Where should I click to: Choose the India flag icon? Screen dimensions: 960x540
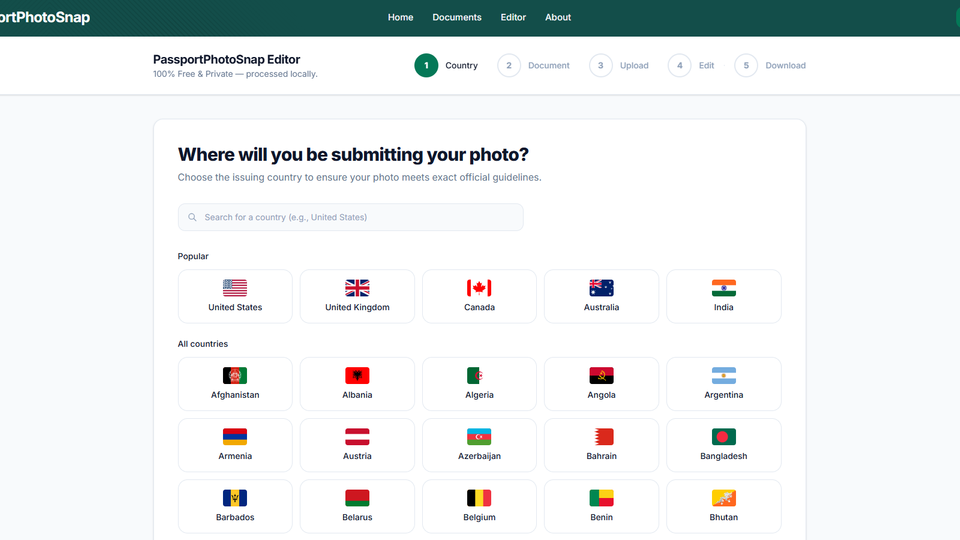tap(723, 288)
